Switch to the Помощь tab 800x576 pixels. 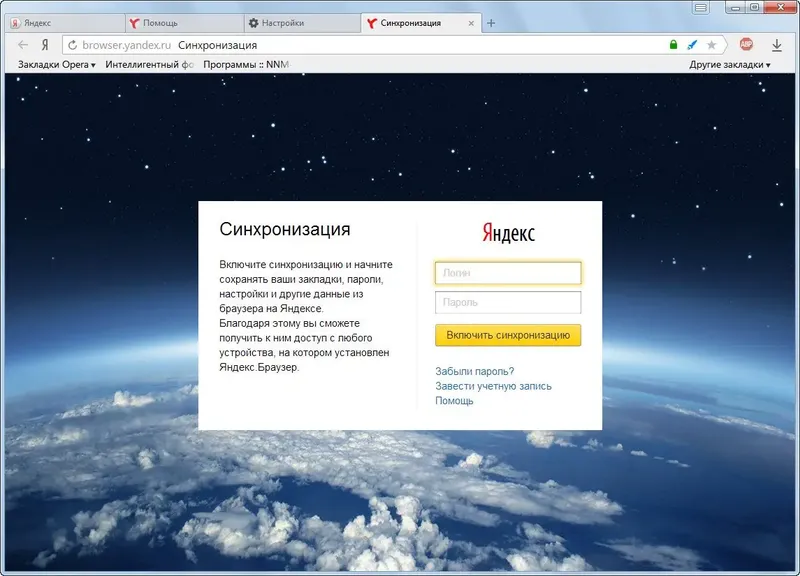point(184,23)
